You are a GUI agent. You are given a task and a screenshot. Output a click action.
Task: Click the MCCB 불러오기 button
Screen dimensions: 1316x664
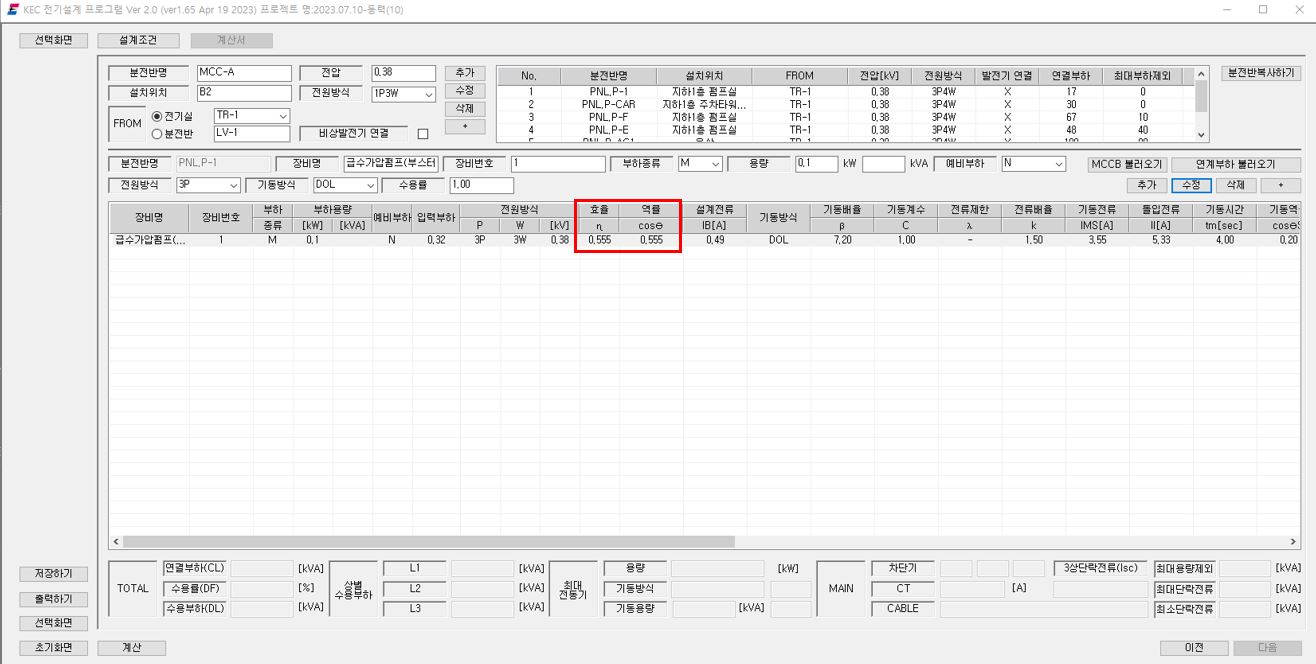point(1127,164)
